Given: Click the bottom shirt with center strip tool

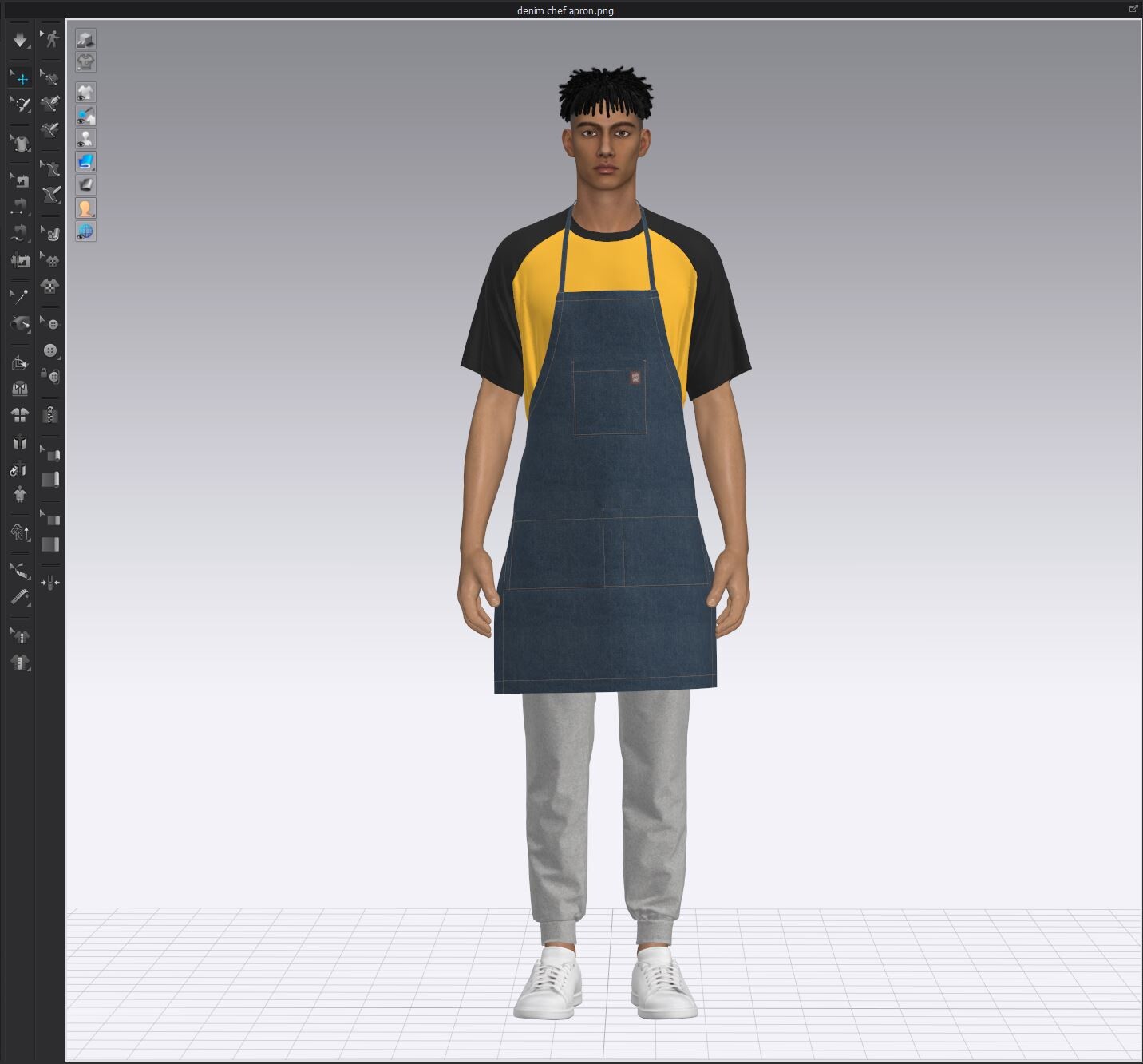Looking at the screenshot, I should 20,662.
